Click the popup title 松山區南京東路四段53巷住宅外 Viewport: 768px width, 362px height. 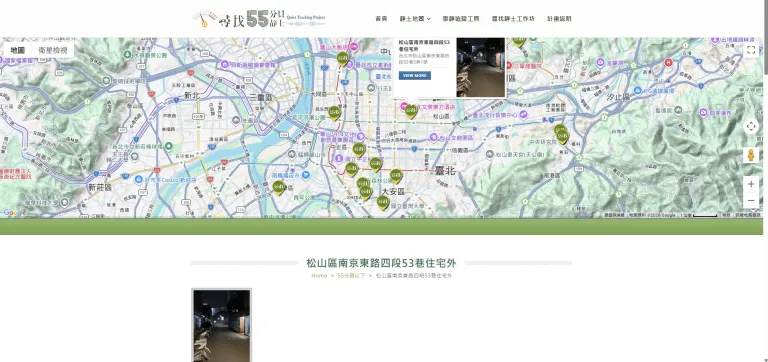point(424,46)
